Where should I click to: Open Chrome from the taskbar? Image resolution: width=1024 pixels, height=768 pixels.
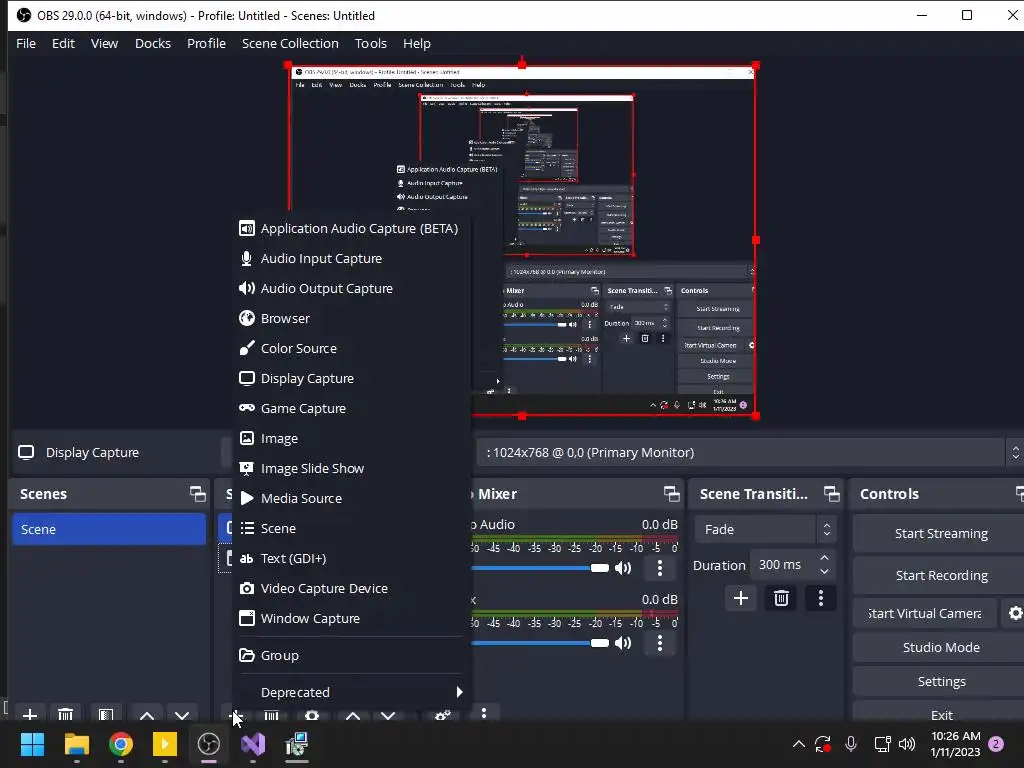[121, 744]
